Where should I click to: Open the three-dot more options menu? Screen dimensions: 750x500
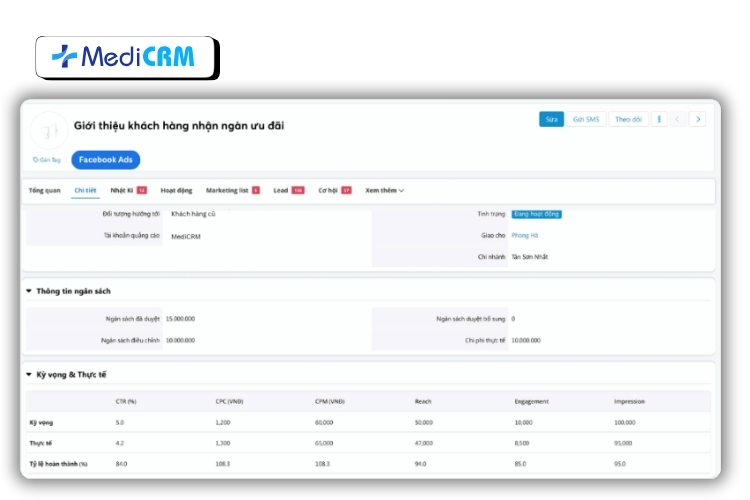coord(659,119)
